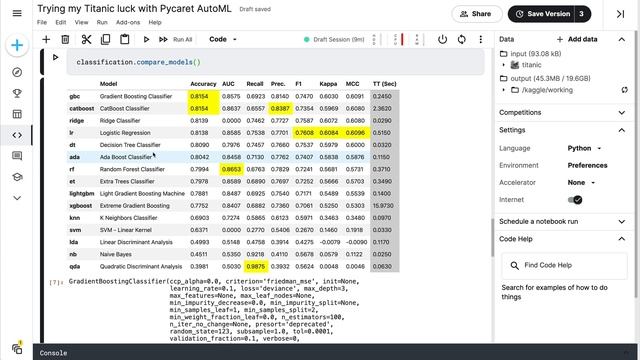Open Environment Preferences
640x360 pixels.
(x=587, y=165)
